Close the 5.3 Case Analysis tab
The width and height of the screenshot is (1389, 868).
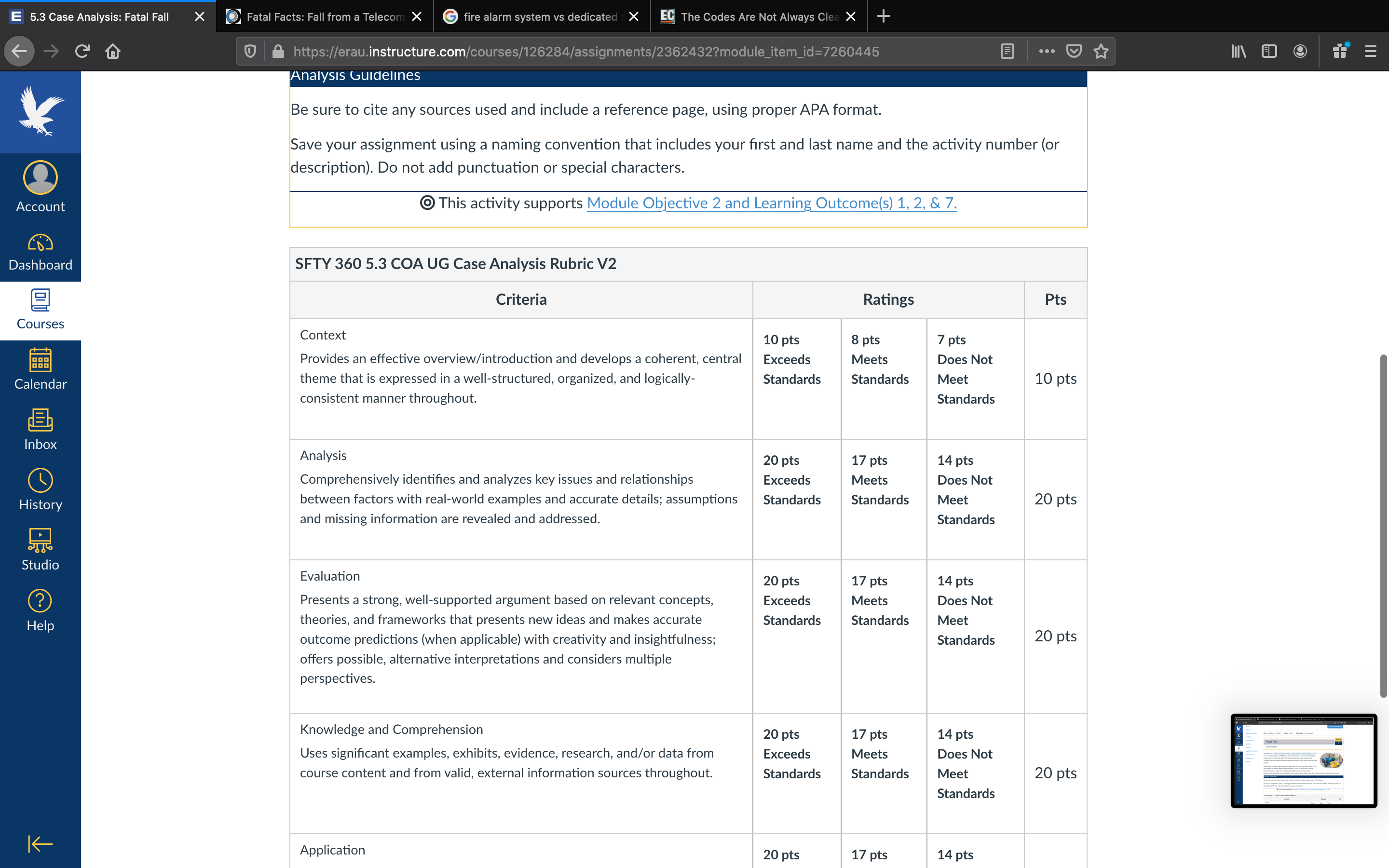pyautogui.click(x=199, y=17)
